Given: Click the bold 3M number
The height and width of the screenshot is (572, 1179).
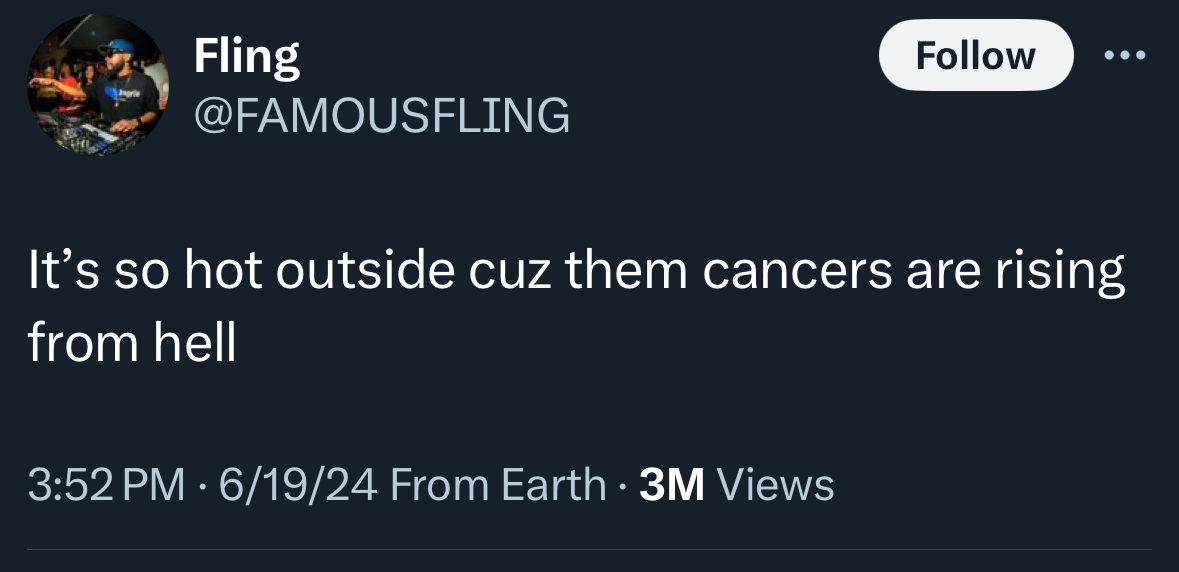Looking at the screenshot, I should [672, 485].
